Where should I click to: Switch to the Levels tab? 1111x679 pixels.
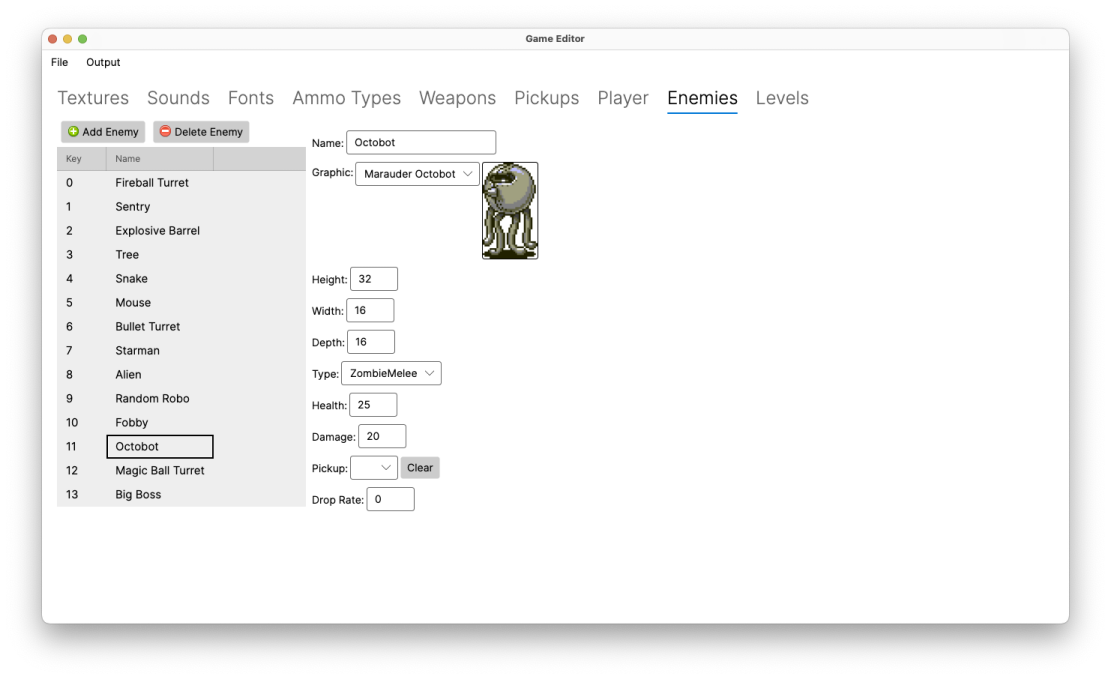tap(782, 98)
